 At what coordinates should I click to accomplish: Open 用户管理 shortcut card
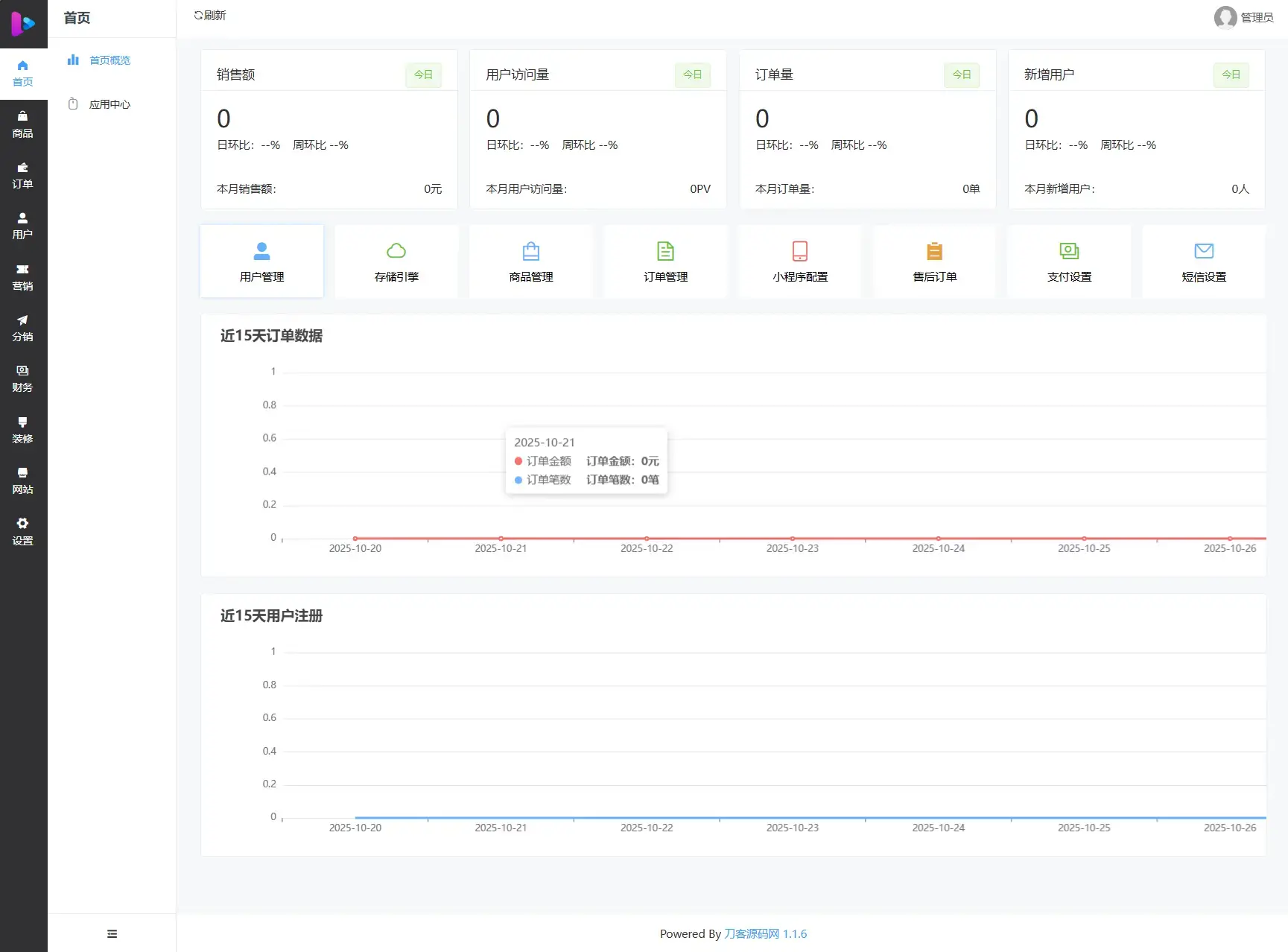[x=261, y=261]
